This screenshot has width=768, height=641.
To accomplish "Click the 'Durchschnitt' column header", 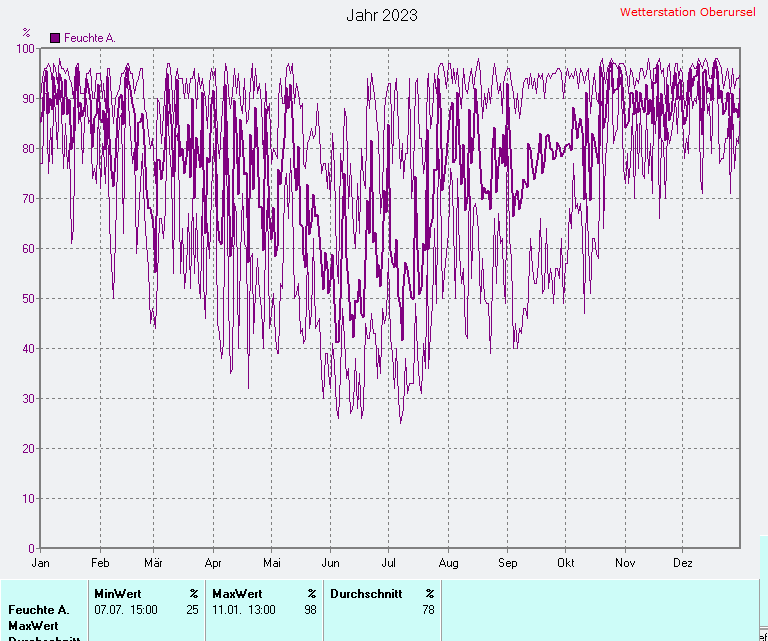I will pos(366,594).
